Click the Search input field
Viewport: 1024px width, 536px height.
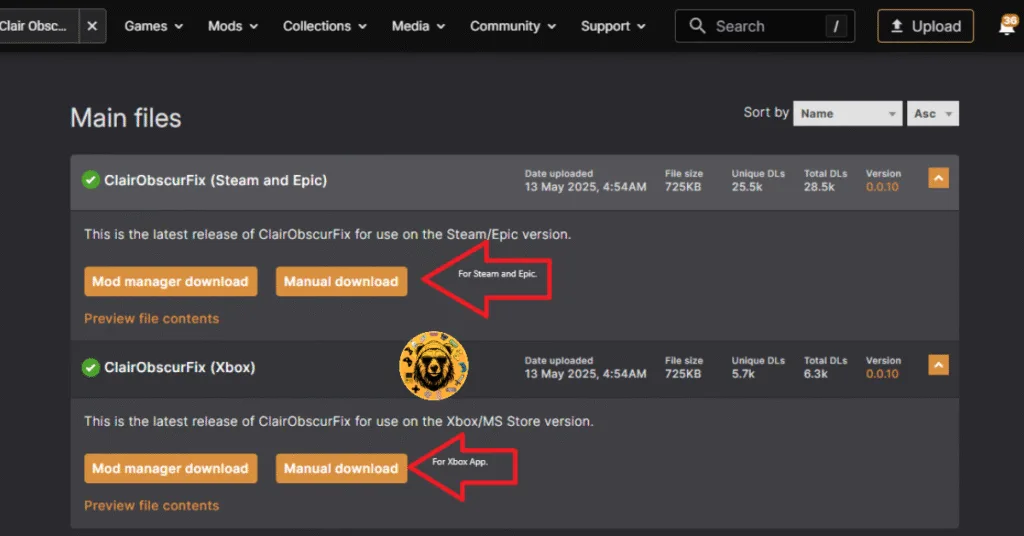point(764,26)
